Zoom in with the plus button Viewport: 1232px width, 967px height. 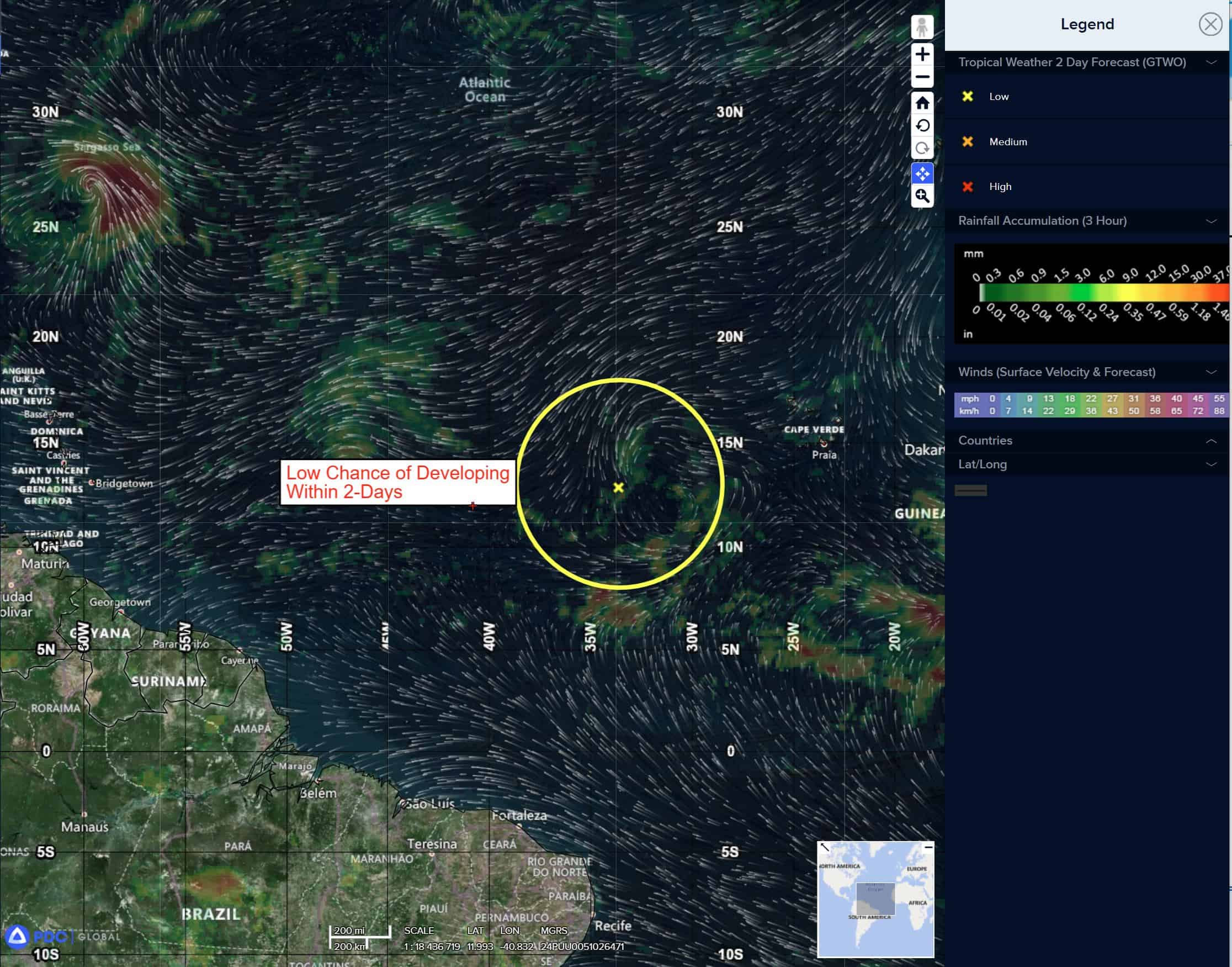pyautogui.click(x=922, y=54)
